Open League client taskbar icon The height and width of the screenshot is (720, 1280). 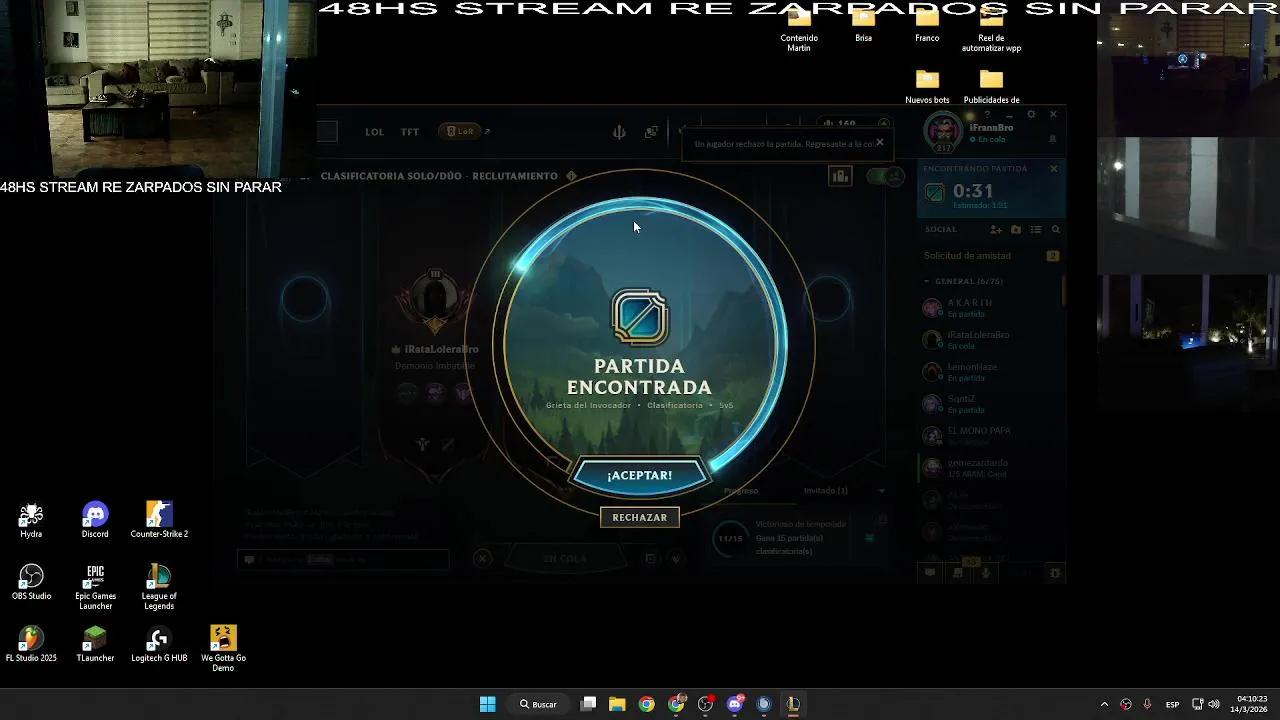tap(793, 704)
